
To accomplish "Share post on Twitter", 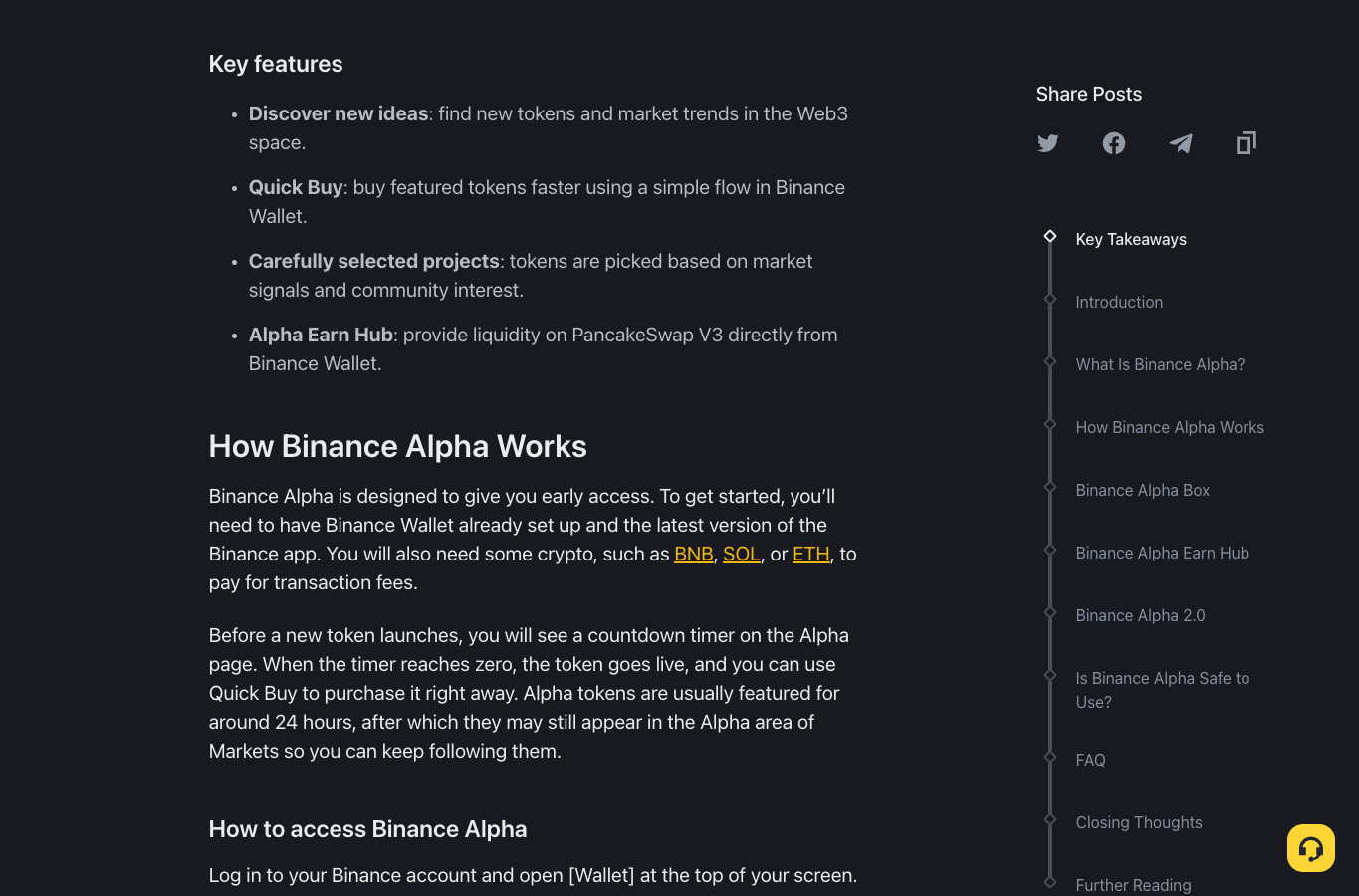I will [1047, 143].
